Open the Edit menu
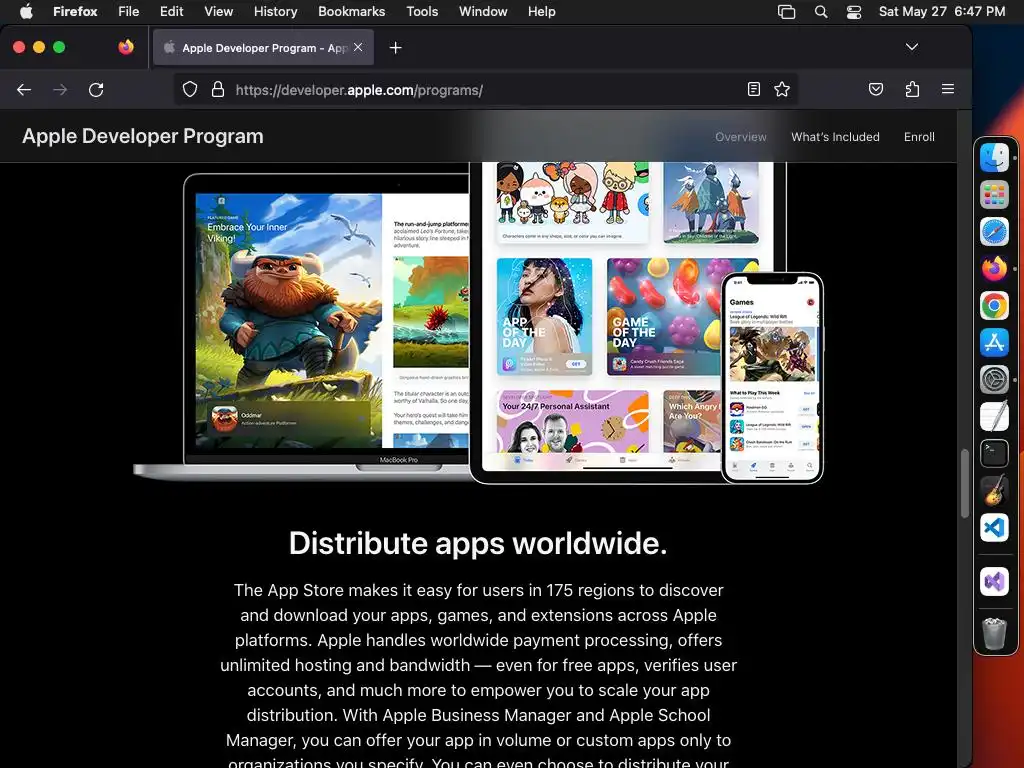Screen dimensions: 1024x768 coord(171,11)
